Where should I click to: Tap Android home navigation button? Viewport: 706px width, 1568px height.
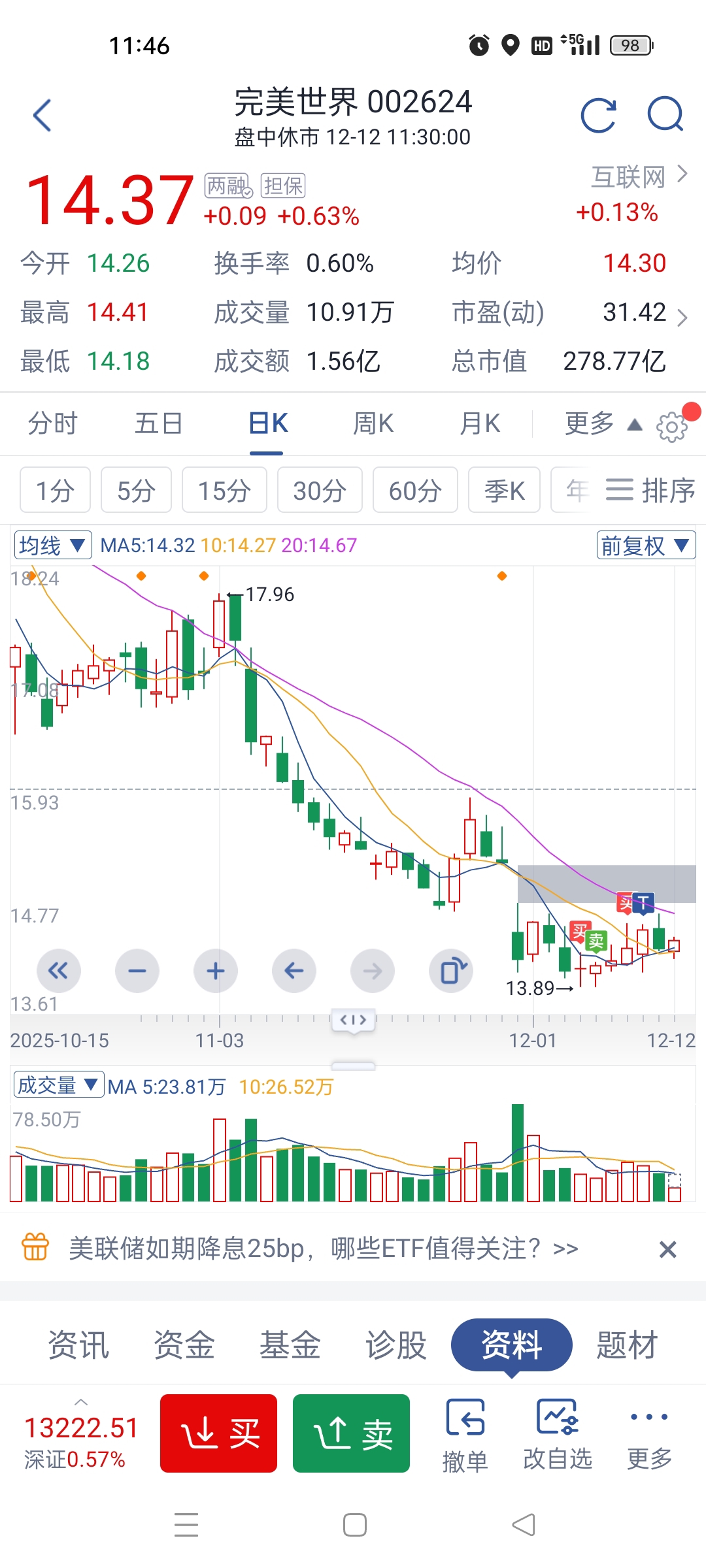point(355,1525)
